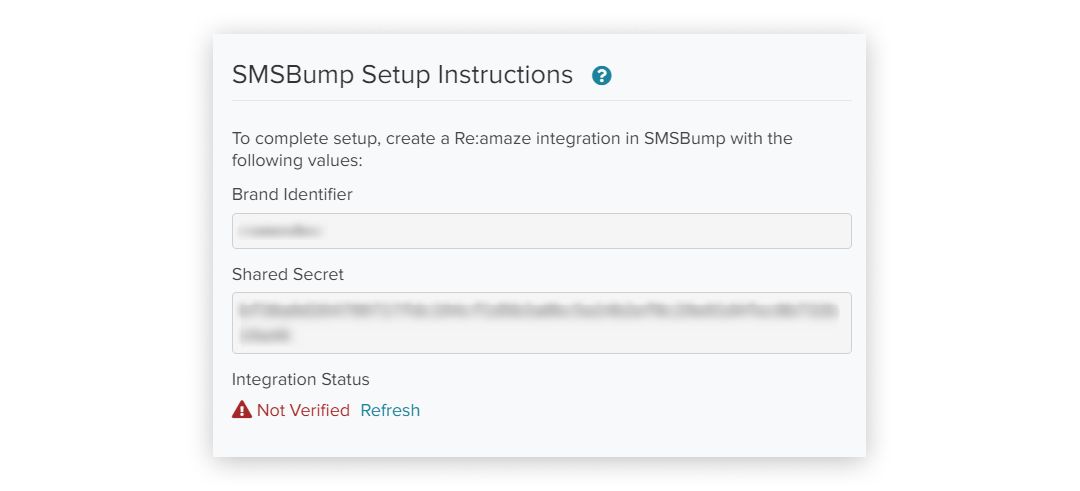Click the Shared Secret label
The height and width of the screenshot is (491, 1080).
click(x=288, y=274)
